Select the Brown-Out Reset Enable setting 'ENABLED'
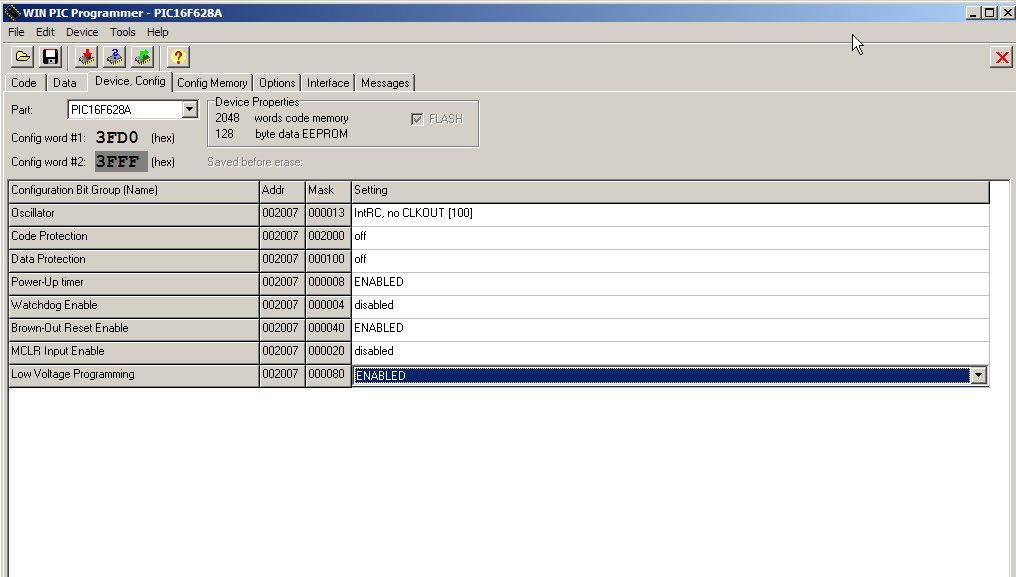The height and width of the screenshot is (577, 1016). pyautogui.click(x=670, y=329)
